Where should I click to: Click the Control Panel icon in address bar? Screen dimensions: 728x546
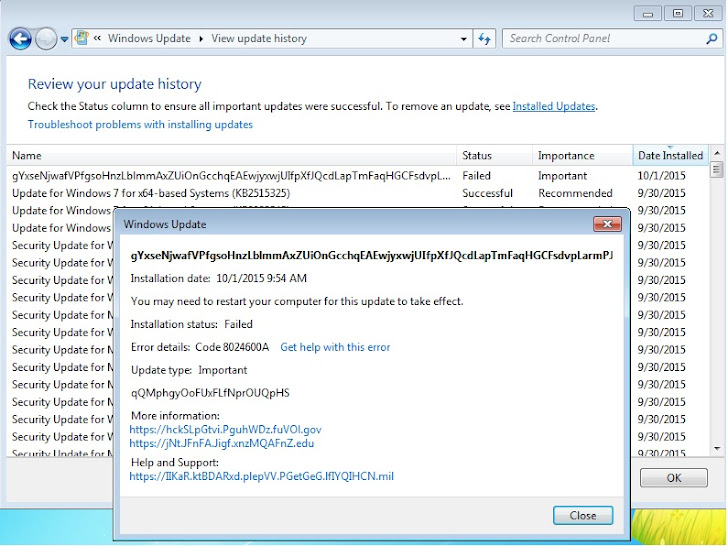(x=82, y=38)
